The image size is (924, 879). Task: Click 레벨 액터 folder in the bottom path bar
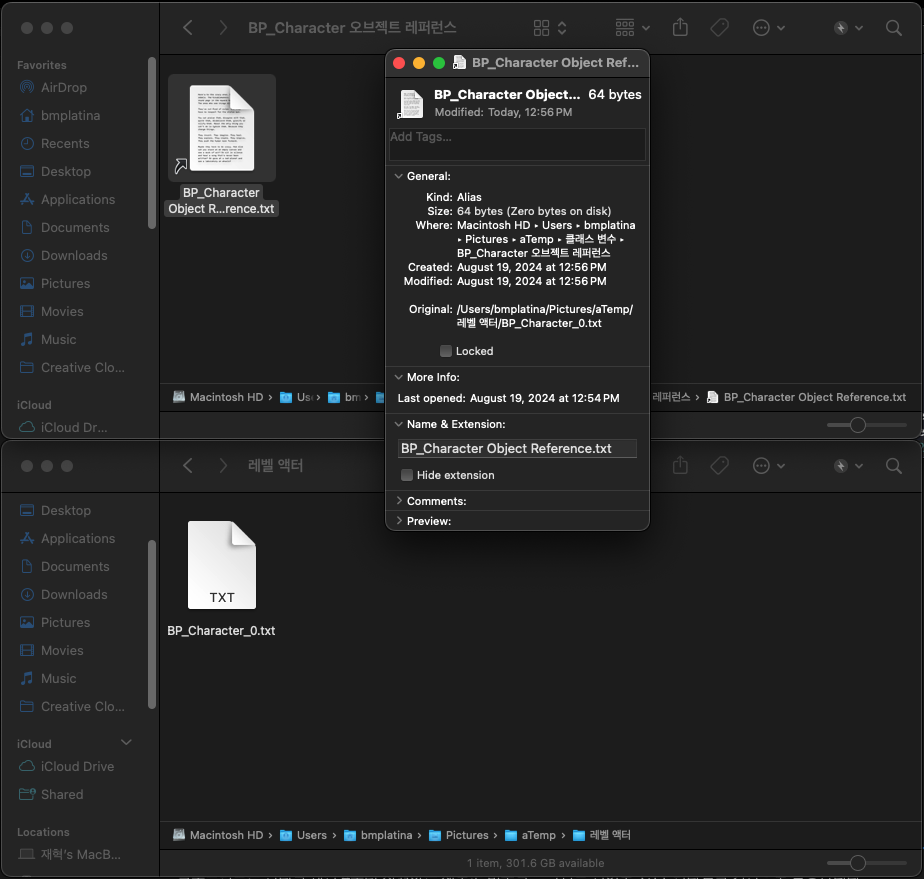pos(602,835)
